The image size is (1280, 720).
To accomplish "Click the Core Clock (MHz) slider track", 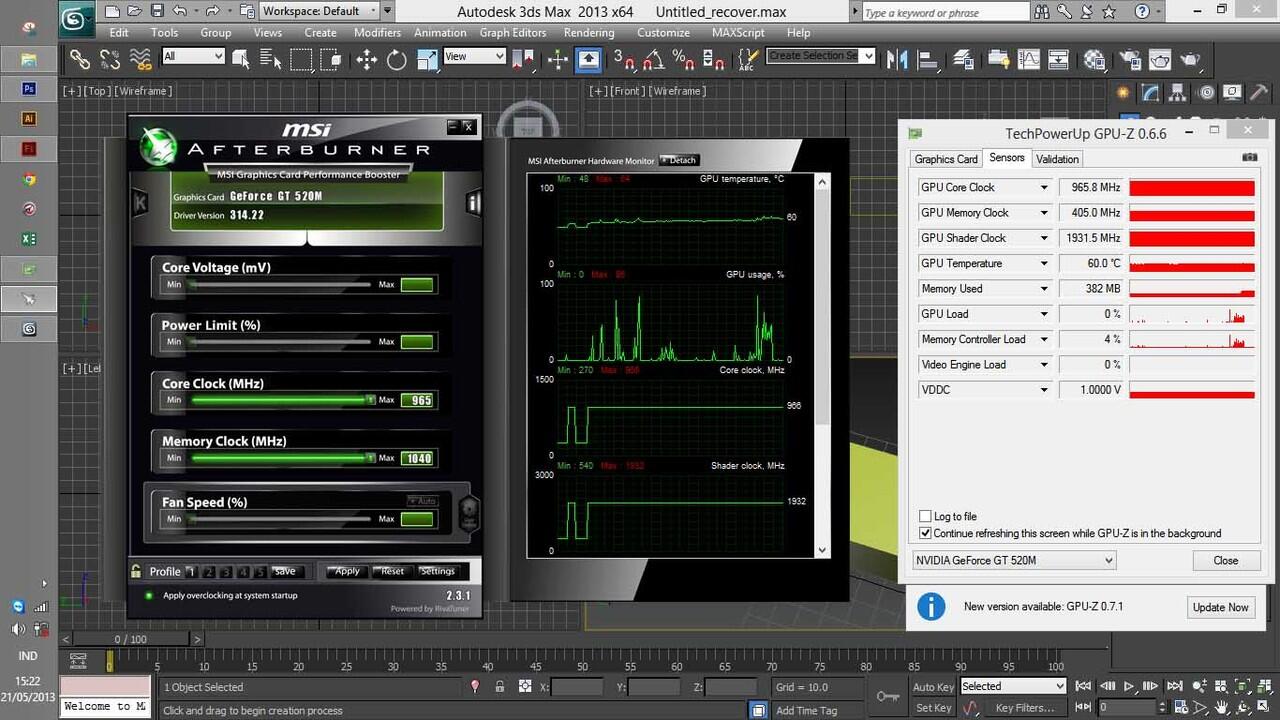I will pyautogui.click(x=280, y=400).
